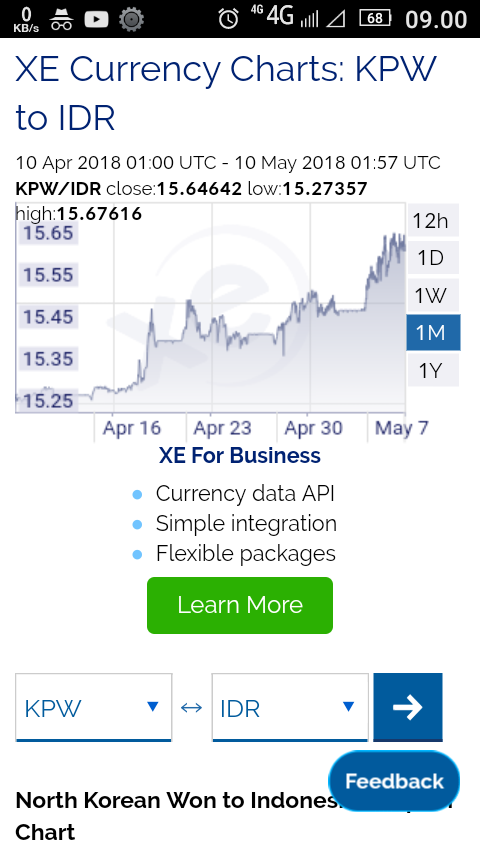The height and width of the screenshot is (854, 480).
Task: Select the 1D chart range
Action: pyautogui.click(x=430, y=258)
